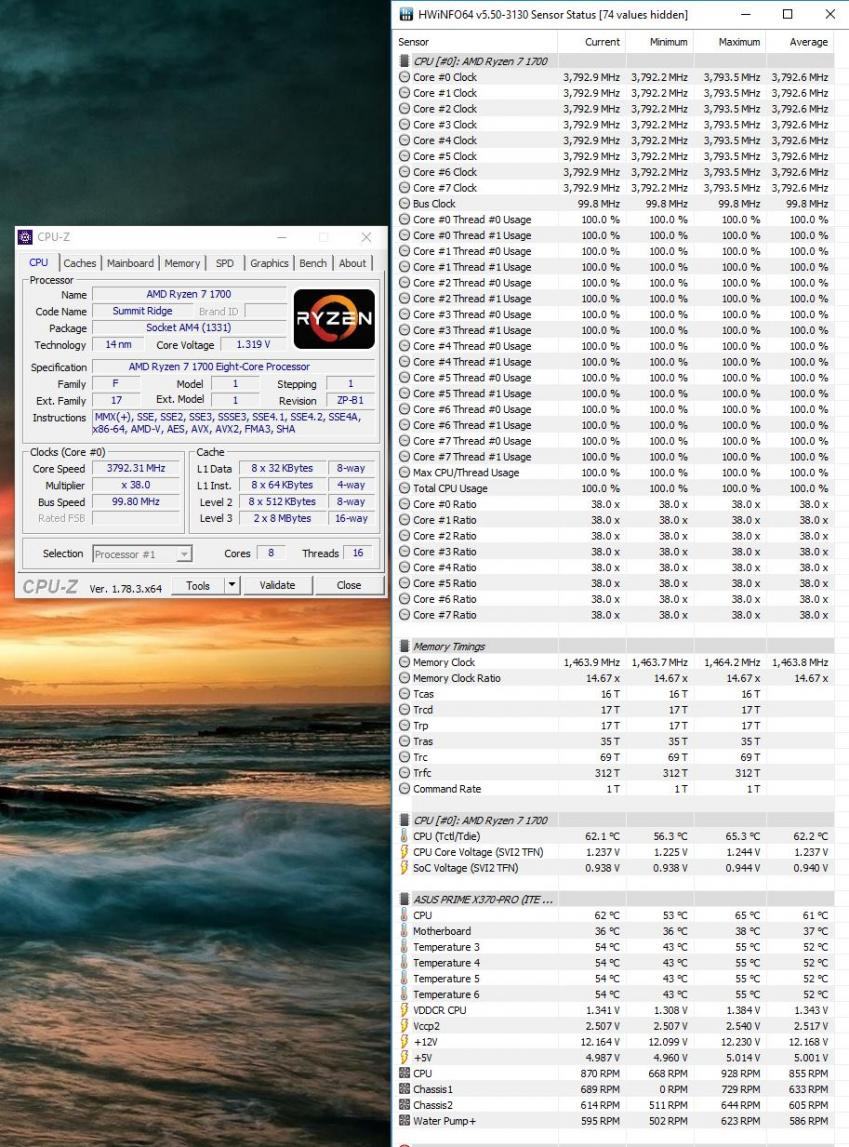
Task: Click the Command Rate sensor icon
Action: coord(404,789)
